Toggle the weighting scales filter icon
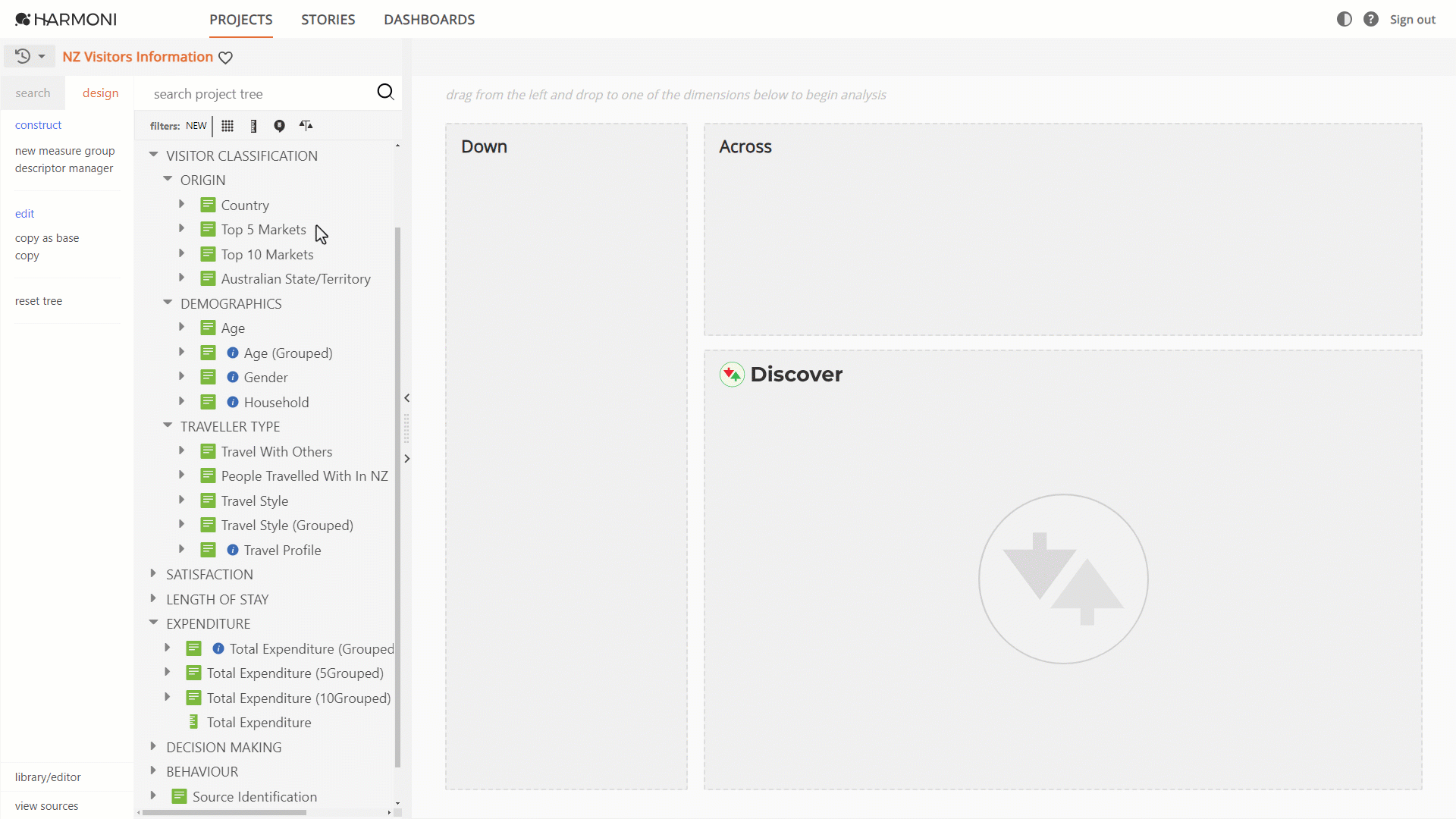This screenshot has height=819, width=1456. (306, 126)
